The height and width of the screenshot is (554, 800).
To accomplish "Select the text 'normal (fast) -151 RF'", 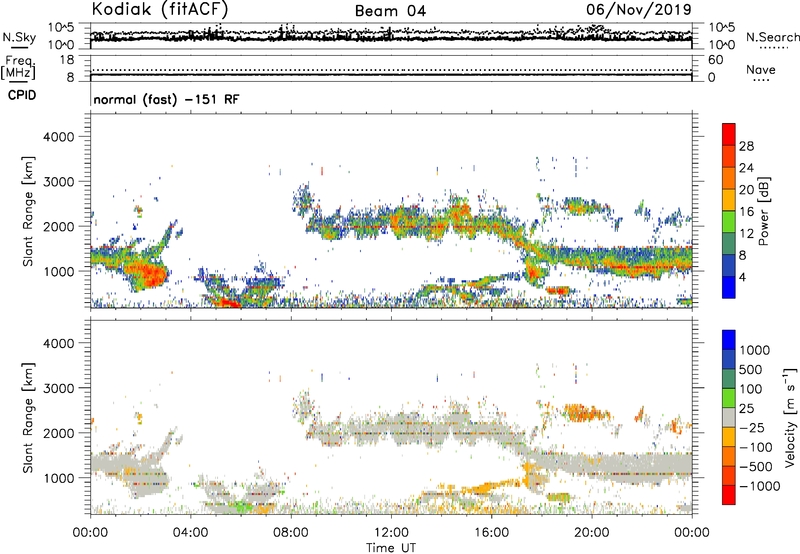I will tap(166, 99).
